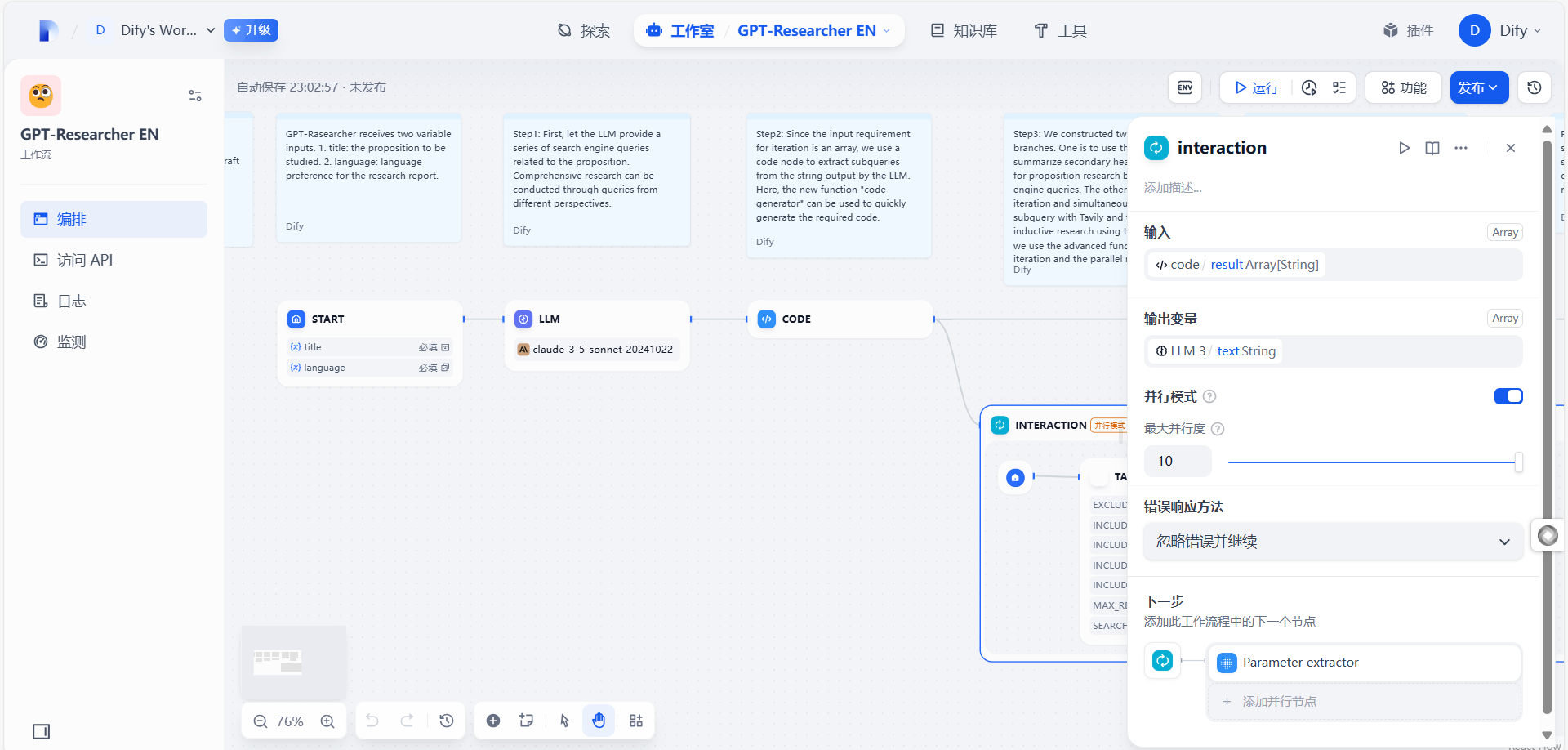Screen dimensions: 1568x750
Task: Open the ENV environment variables button
Action: 1185,87
